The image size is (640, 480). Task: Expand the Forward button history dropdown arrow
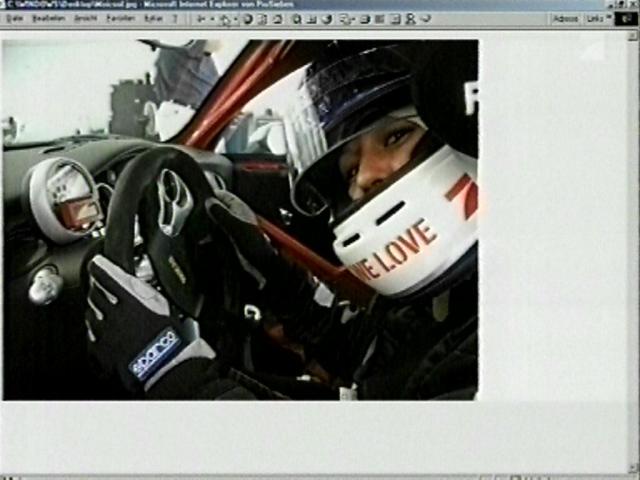[x=235, y=18]
